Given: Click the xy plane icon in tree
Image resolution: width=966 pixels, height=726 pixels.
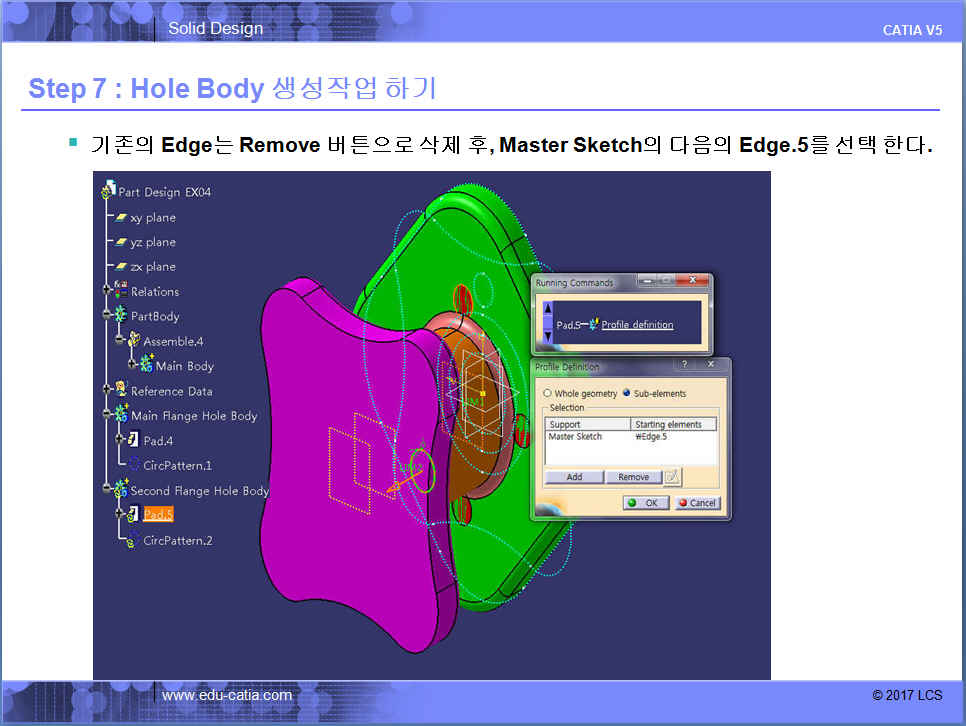Looking at the screenshot, I should click(121, 218).
